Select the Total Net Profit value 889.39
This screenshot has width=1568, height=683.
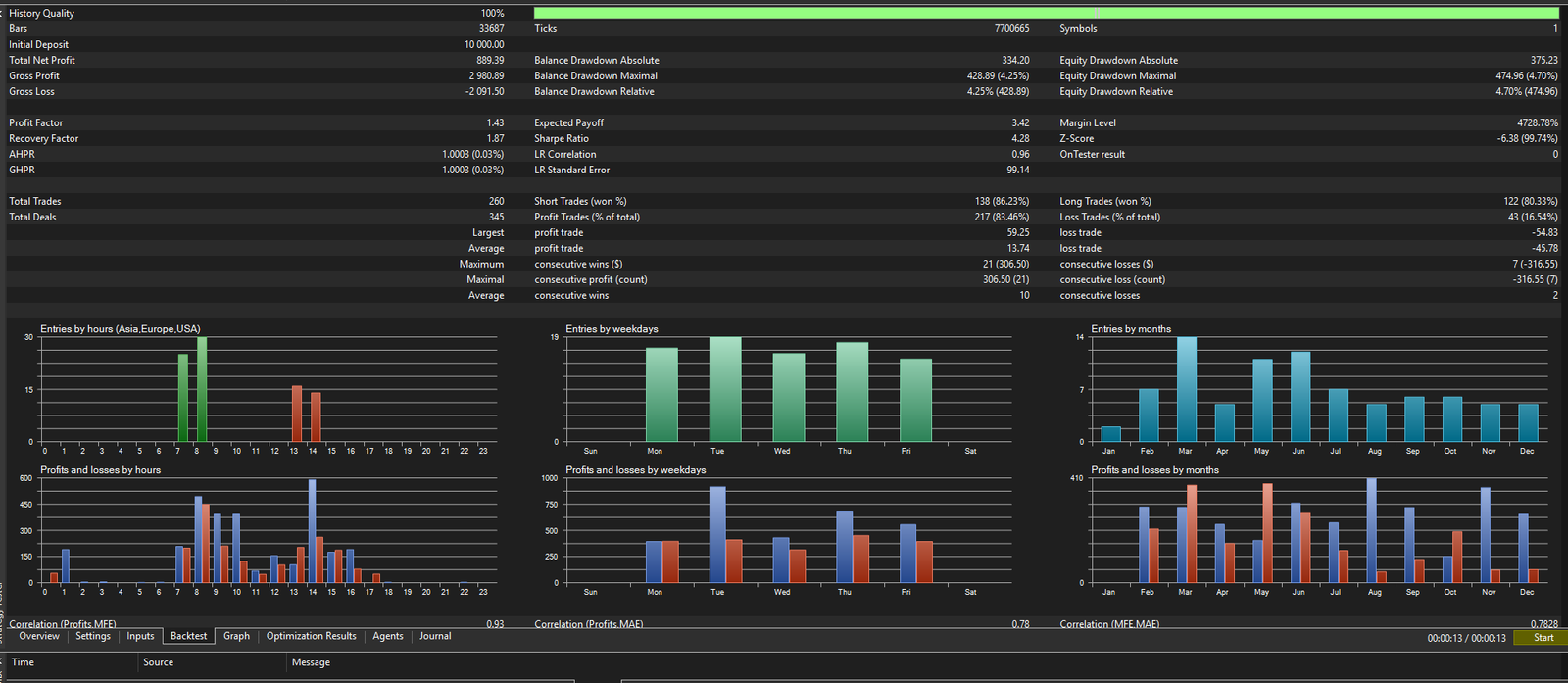click(490, 60)
